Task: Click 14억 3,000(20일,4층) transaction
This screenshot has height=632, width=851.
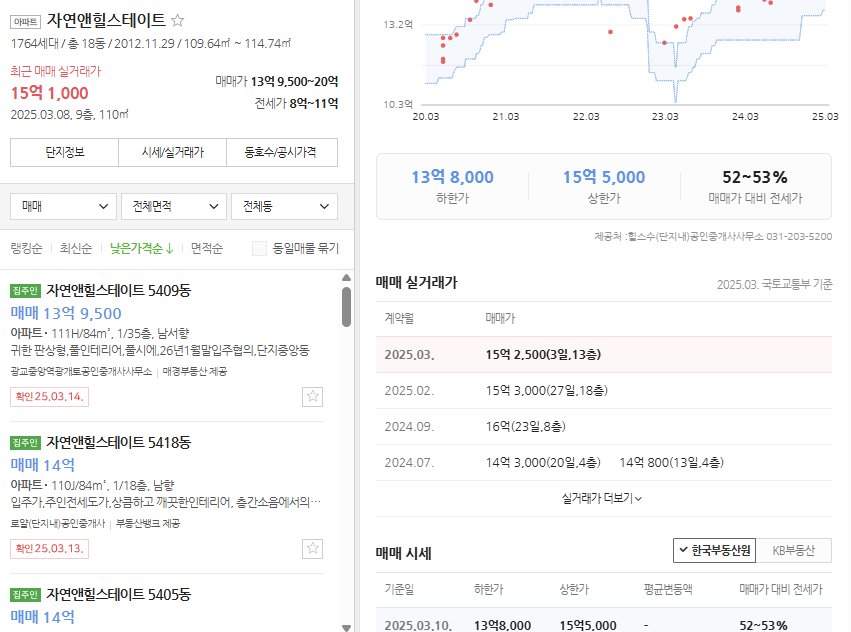Action: click(543, 463)
